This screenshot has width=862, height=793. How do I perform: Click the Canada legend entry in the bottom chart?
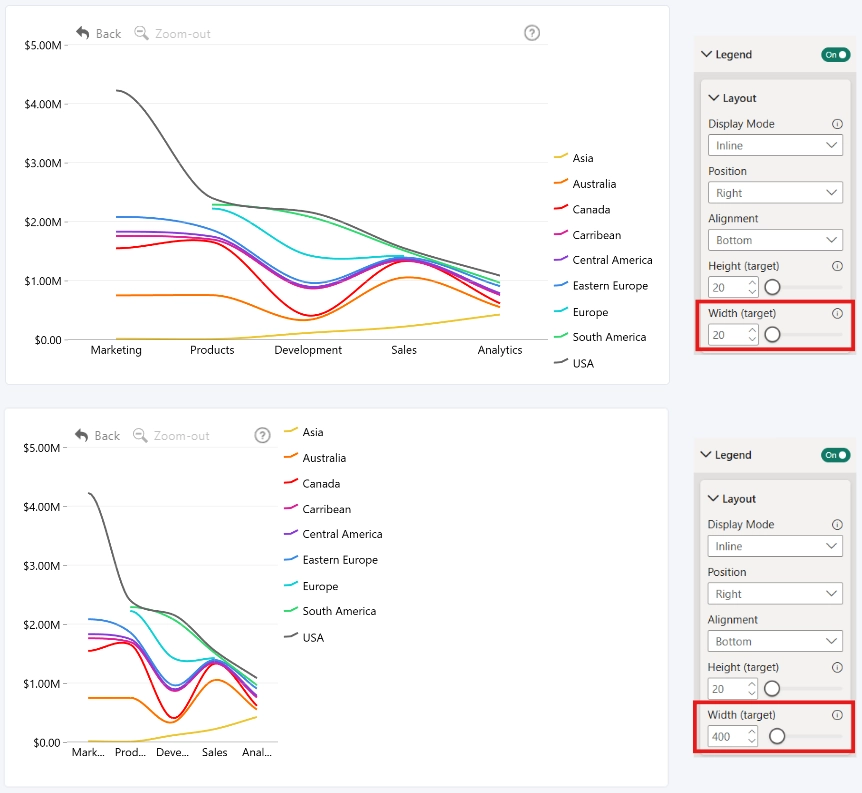312,483
